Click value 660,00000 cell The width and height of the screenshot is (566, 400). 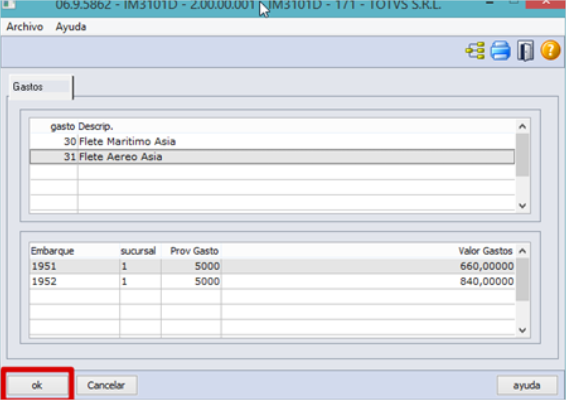click(368, 266)
